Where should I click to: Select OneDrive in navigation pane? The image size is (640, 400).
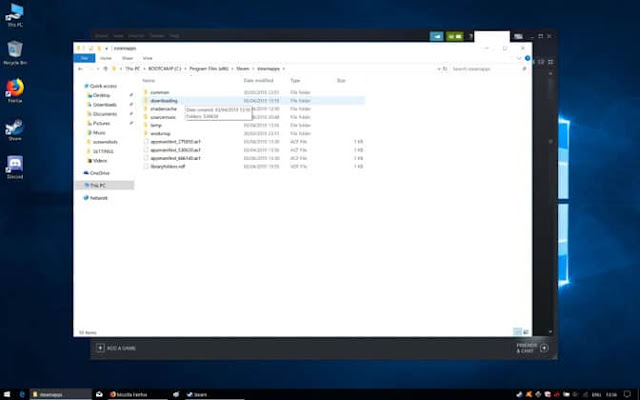pos(99,173)
